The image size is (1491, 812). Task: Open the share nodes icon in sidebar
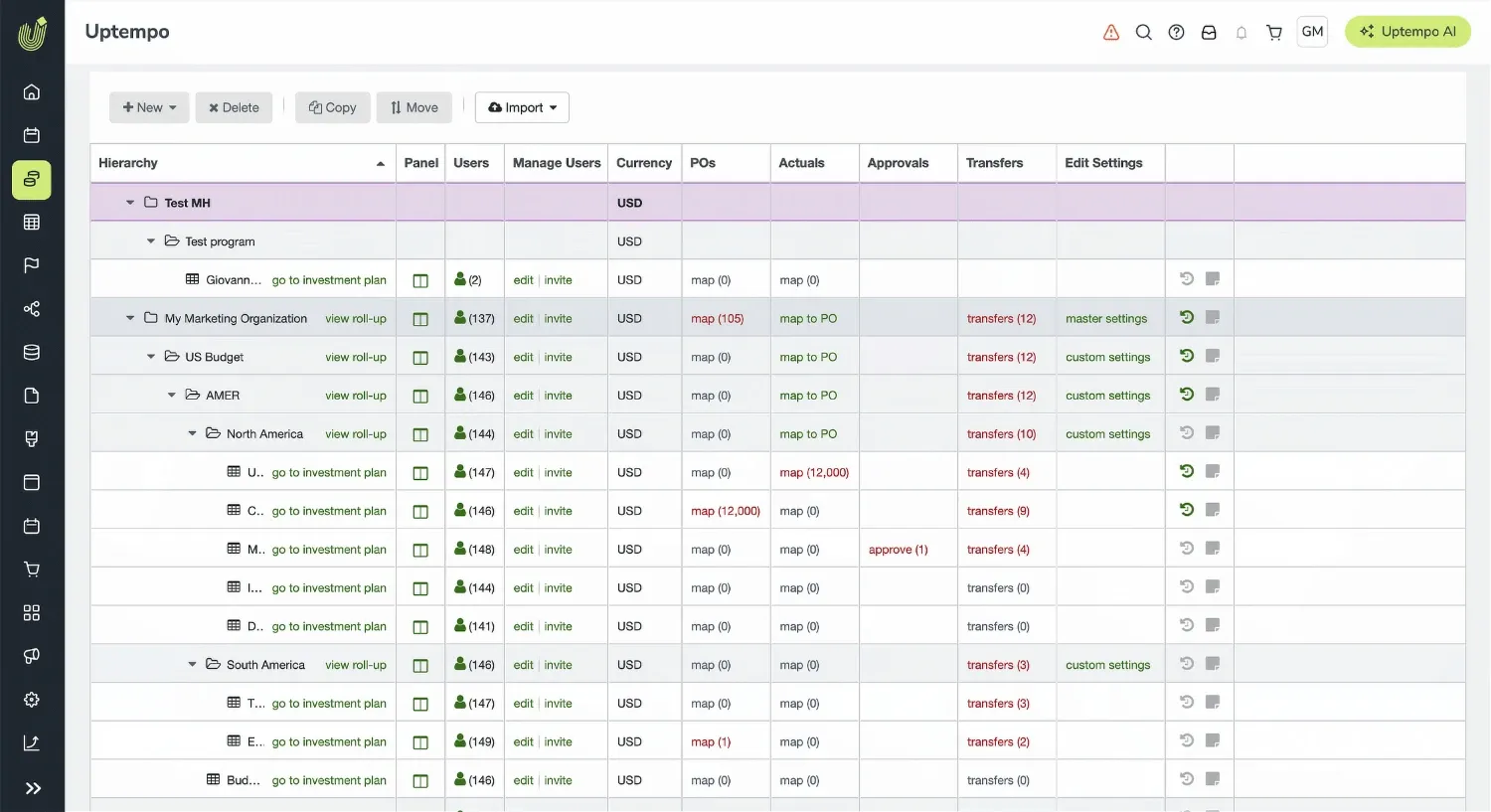pos(32,309)
